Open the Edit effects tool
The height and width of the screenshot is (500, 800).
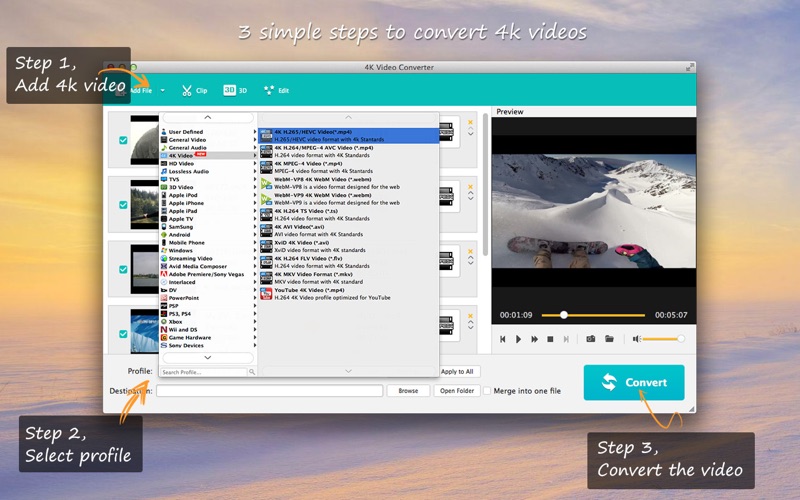[276, 90]
